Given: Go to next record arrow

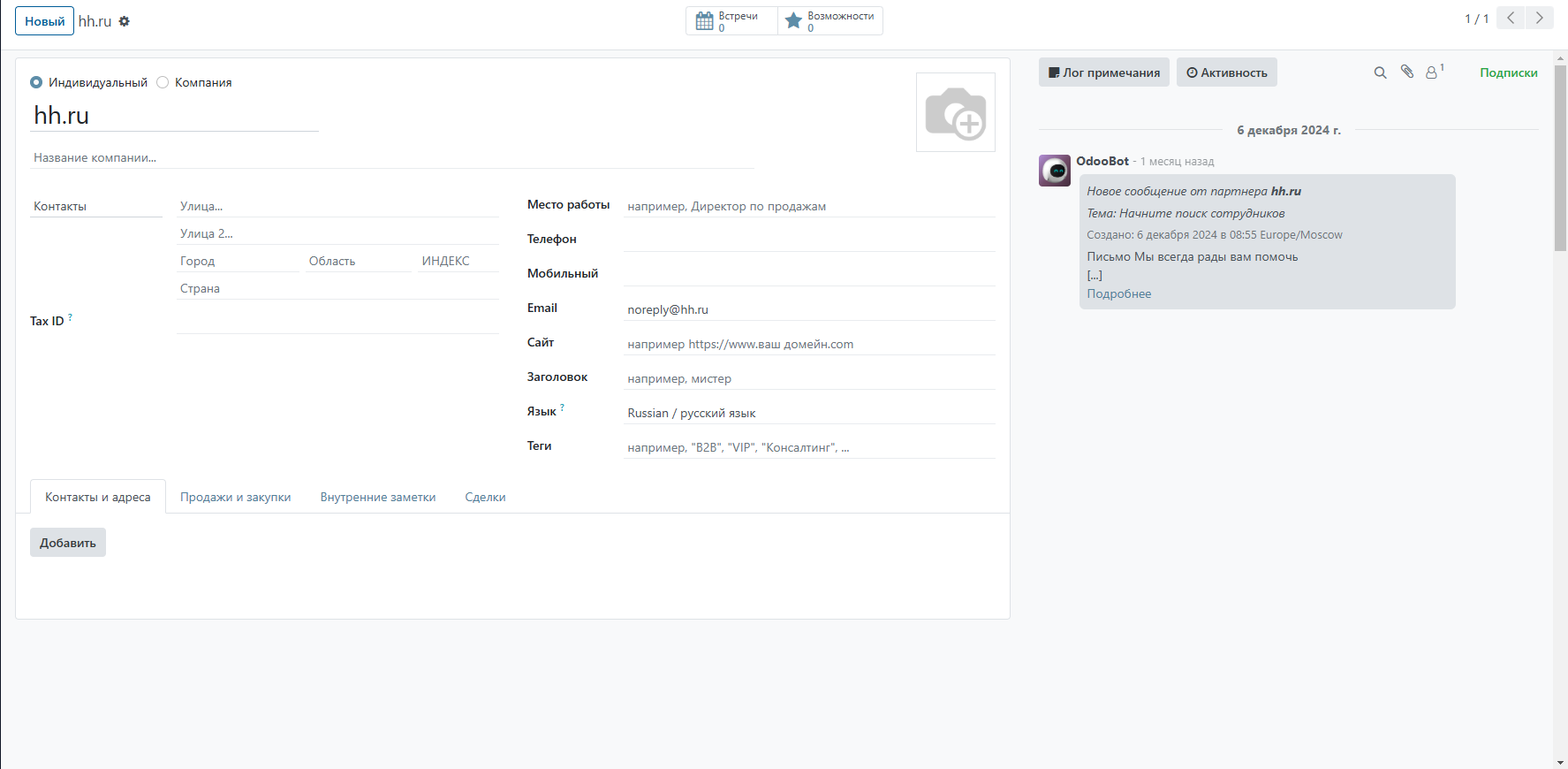Looking at the screenshot, I should point(1540,19).
